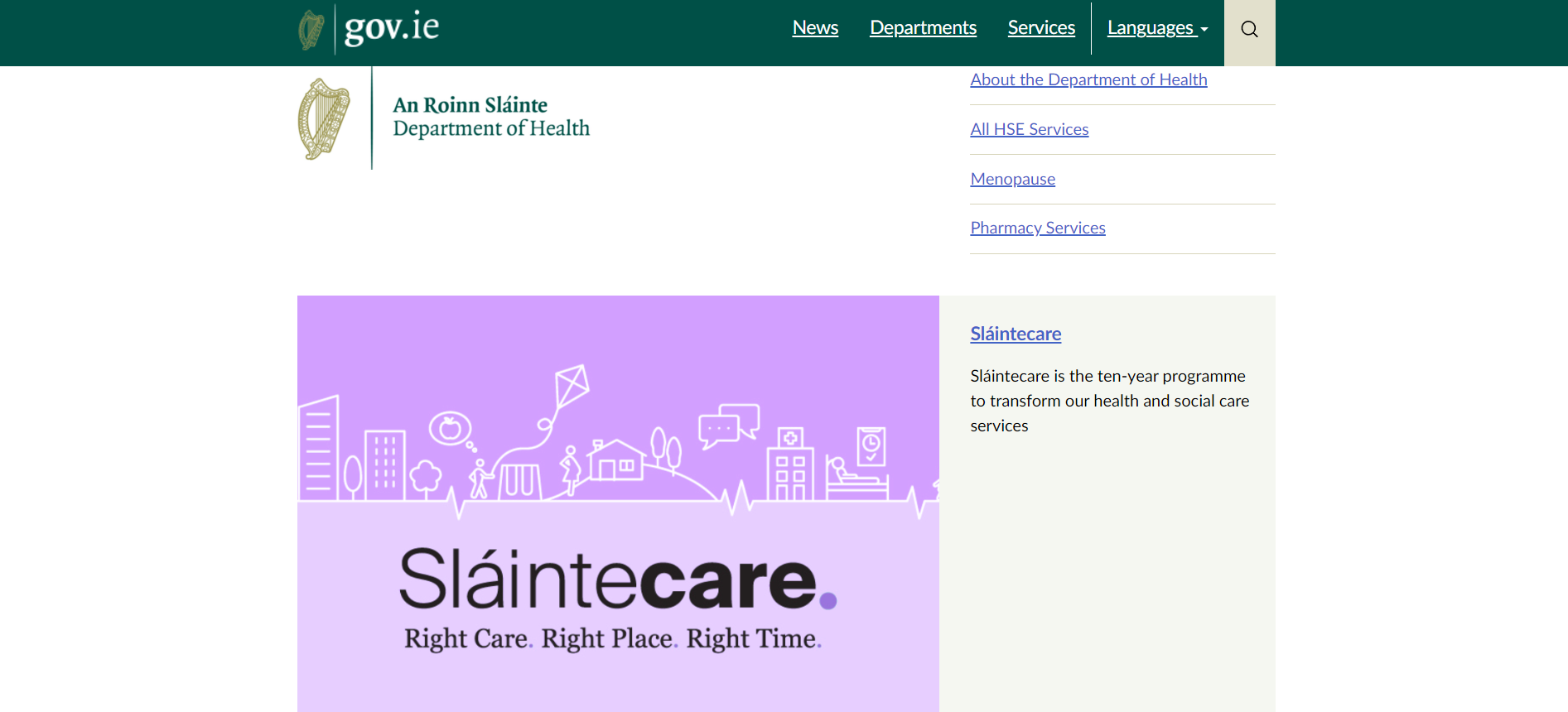Click the gov.ie logo text

point(391,28)
